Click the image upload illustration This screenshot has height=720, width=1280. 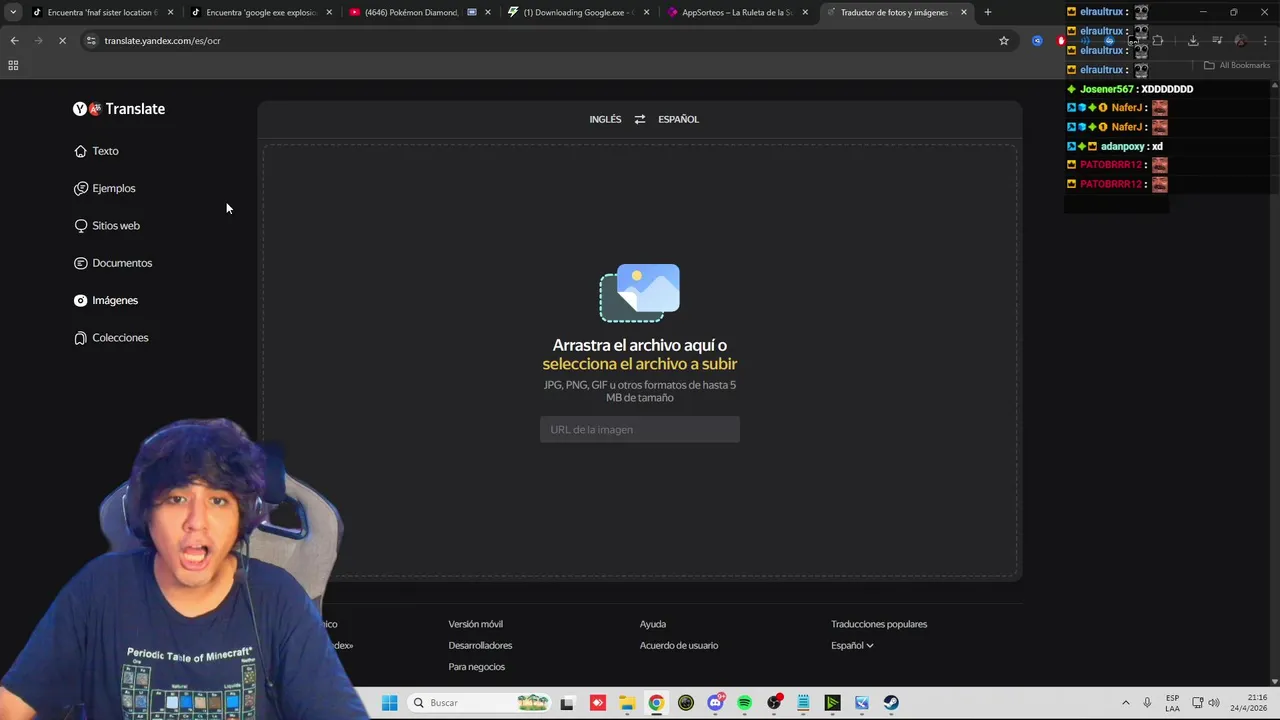pos(640,293)
